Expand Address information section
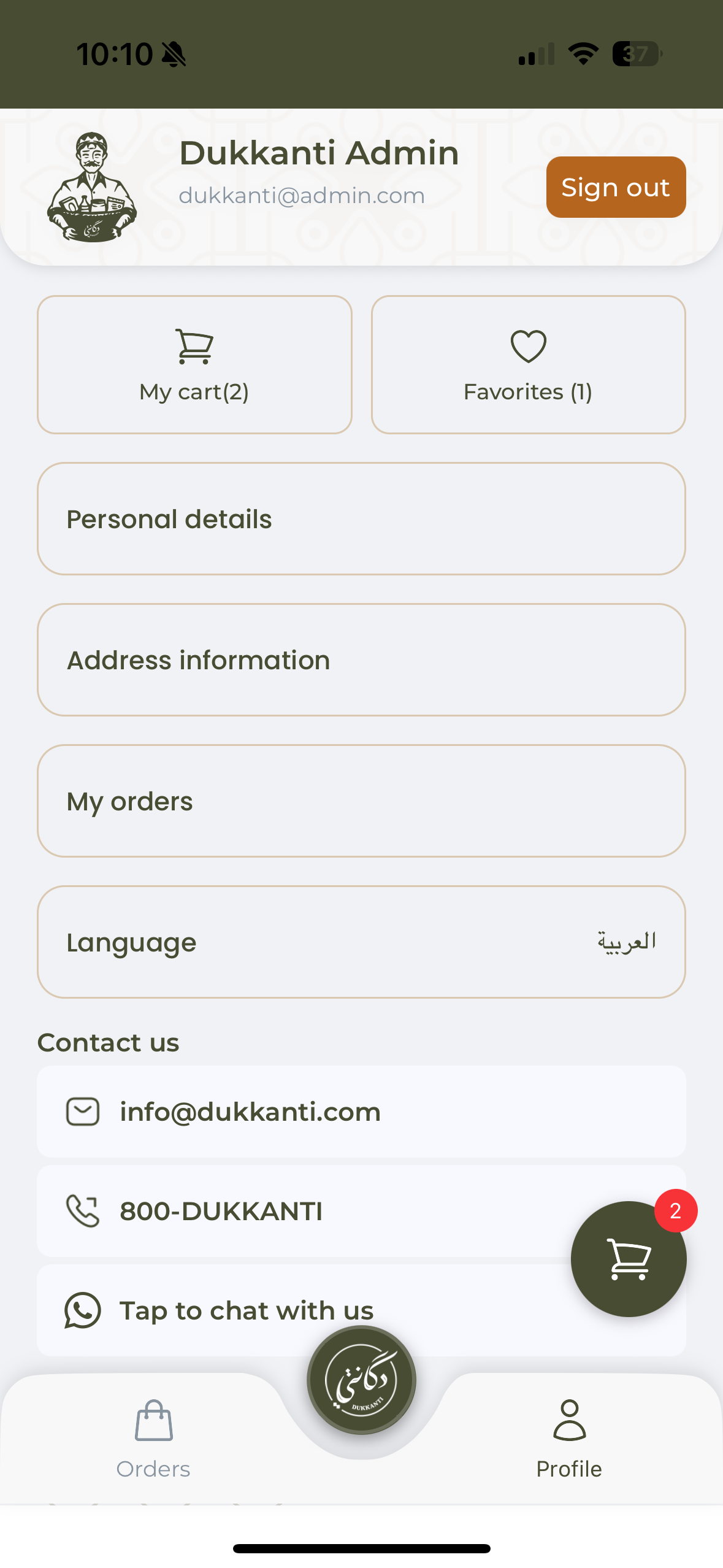The height and width of the screenshot is (1568, 723). [361, 660]
